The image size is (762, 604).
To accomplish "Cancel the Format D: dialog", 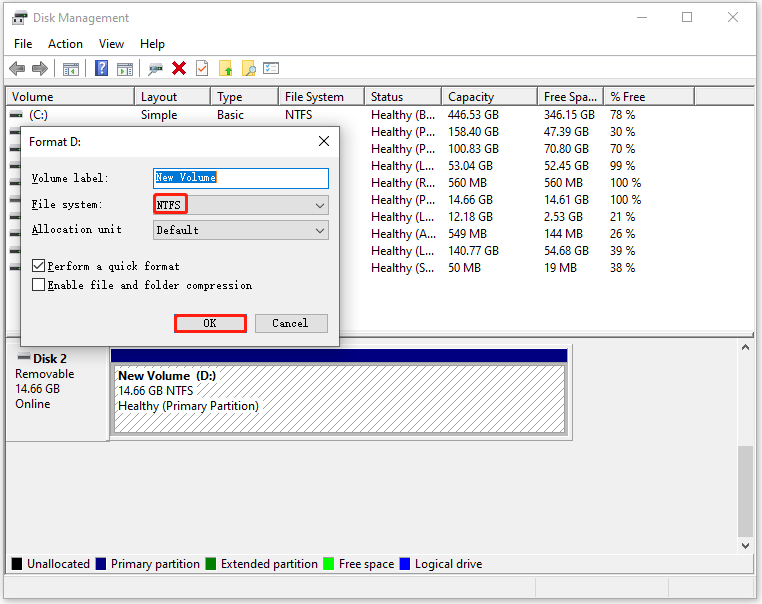I will tap(290, 323).
